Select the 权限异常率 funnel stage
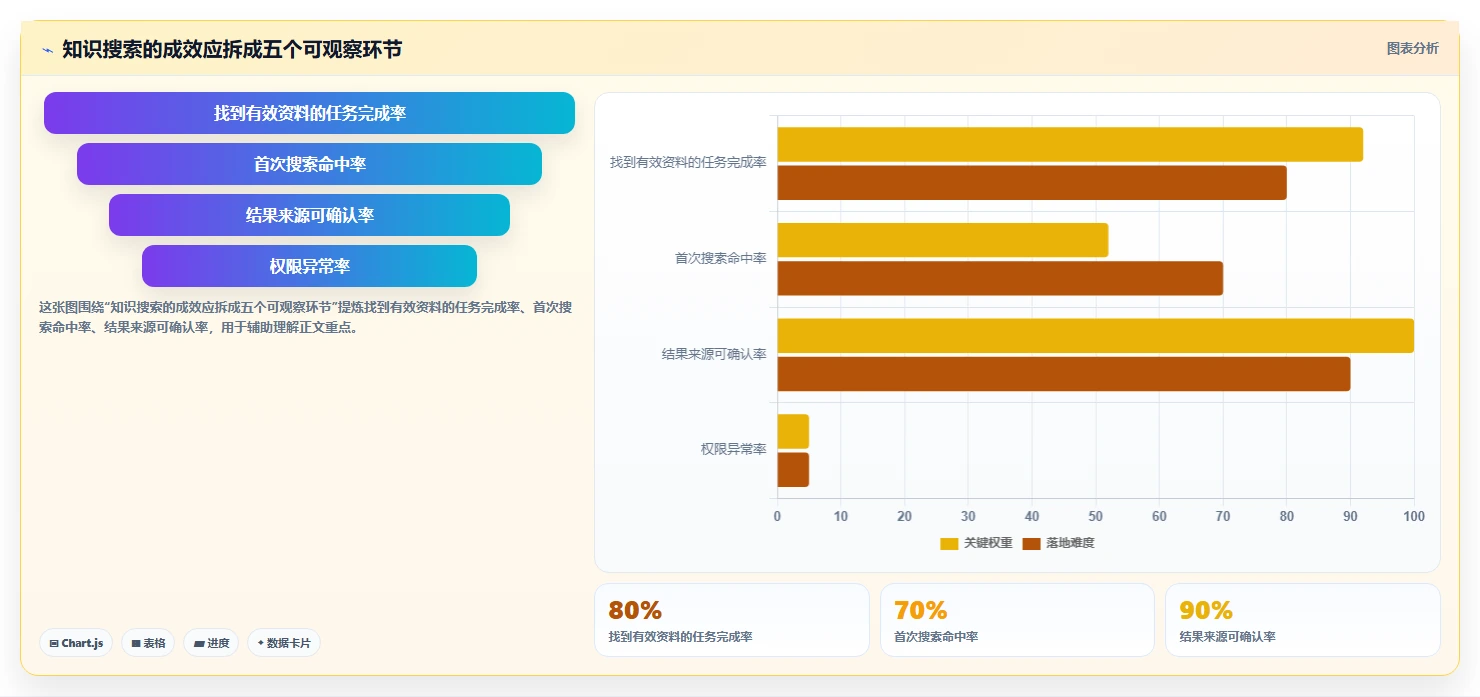1480x697 pixels. point(309,266)
